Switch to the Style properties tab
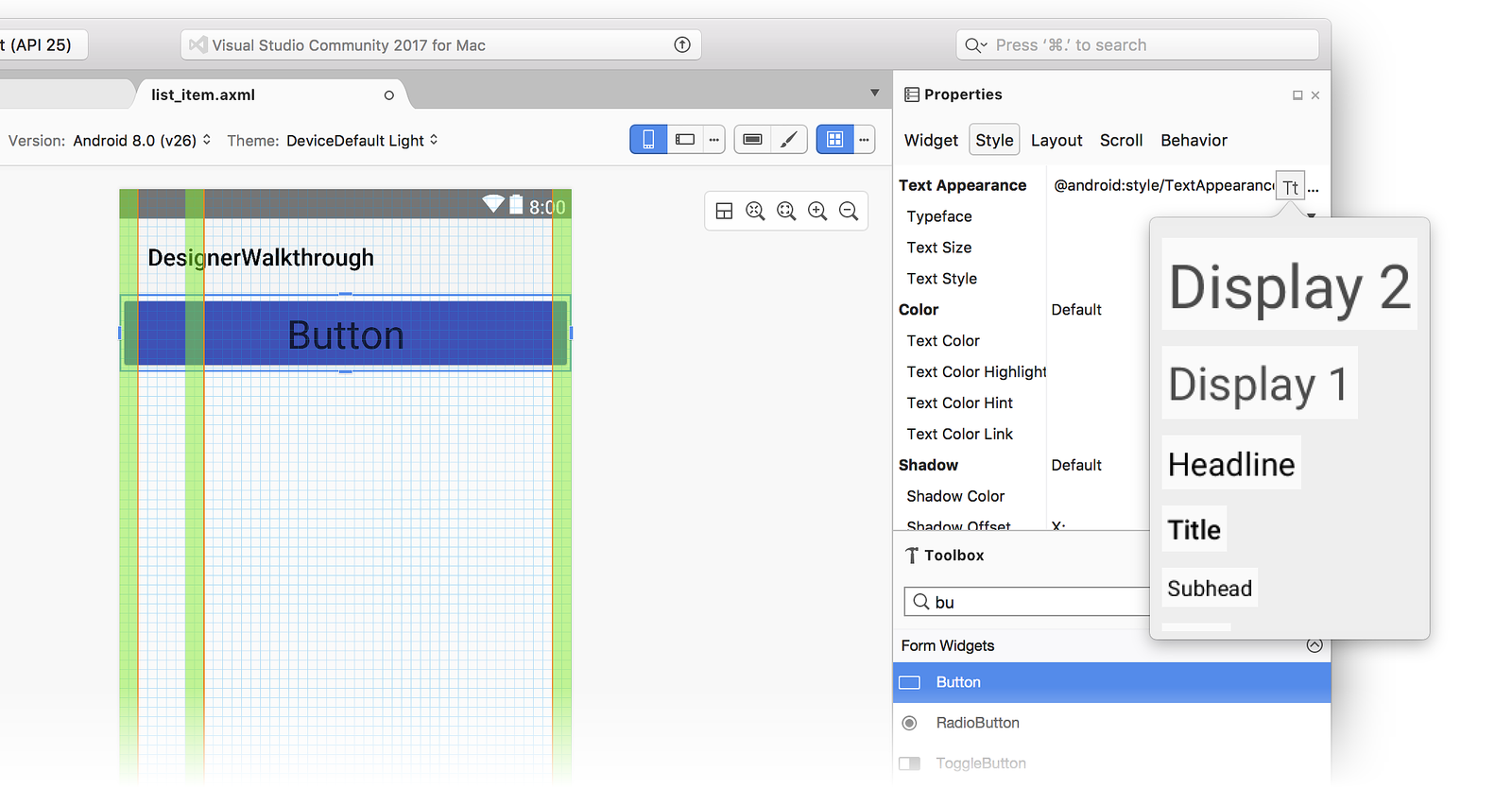 click(x=994, y=140)
